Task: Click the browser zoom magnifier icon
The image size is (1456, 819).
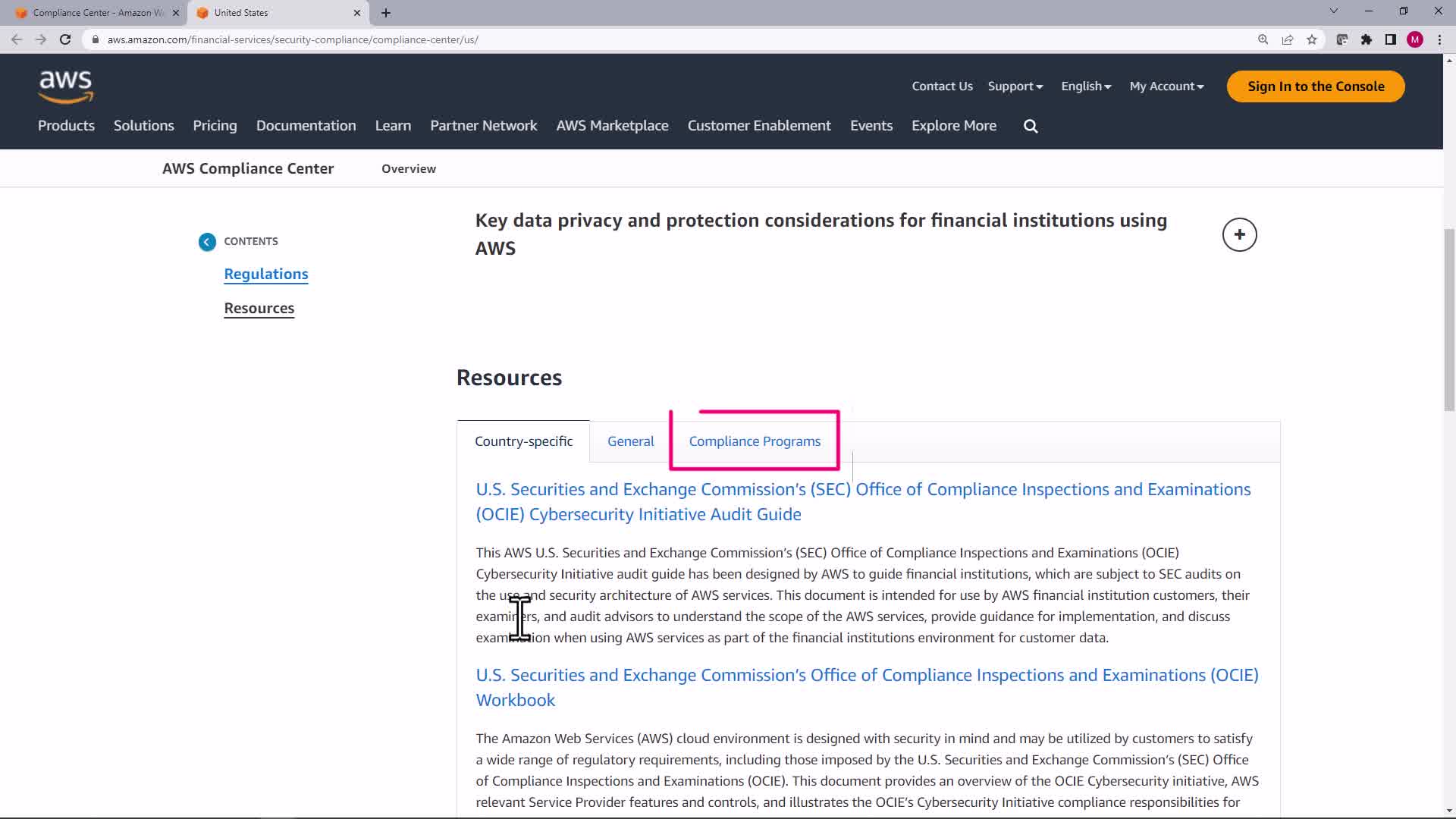Action: point(1263,39)
